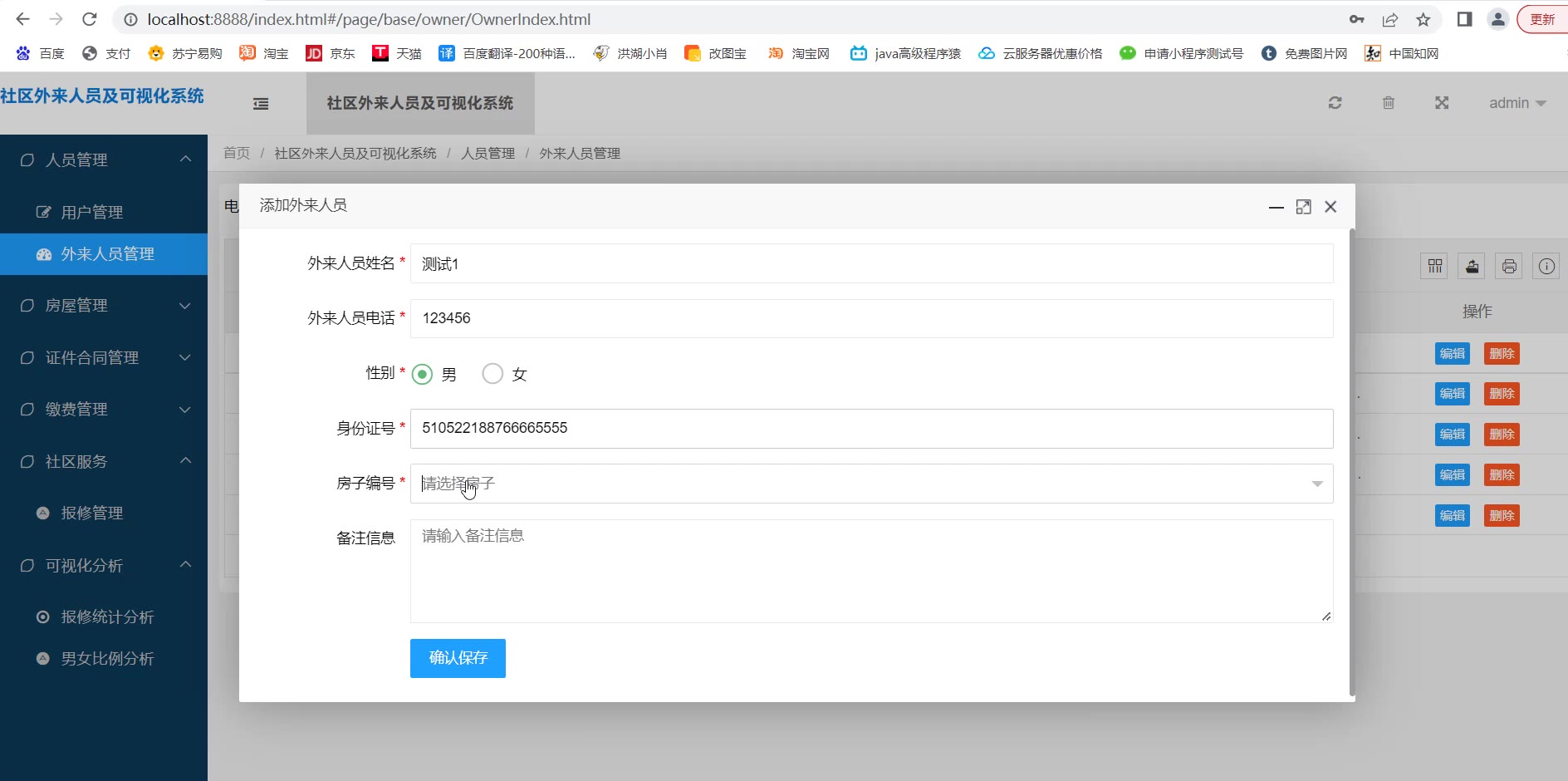1568x781 pixels.
Task: Open the admin user dropdown
Action: tap(1517, 103)
